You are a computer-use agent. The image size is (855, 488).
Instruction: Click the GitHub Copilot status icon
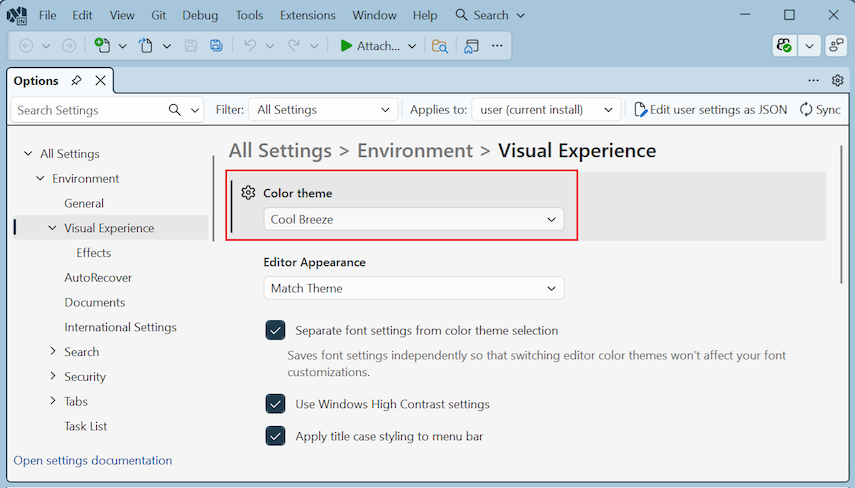(x=785, y=46)
